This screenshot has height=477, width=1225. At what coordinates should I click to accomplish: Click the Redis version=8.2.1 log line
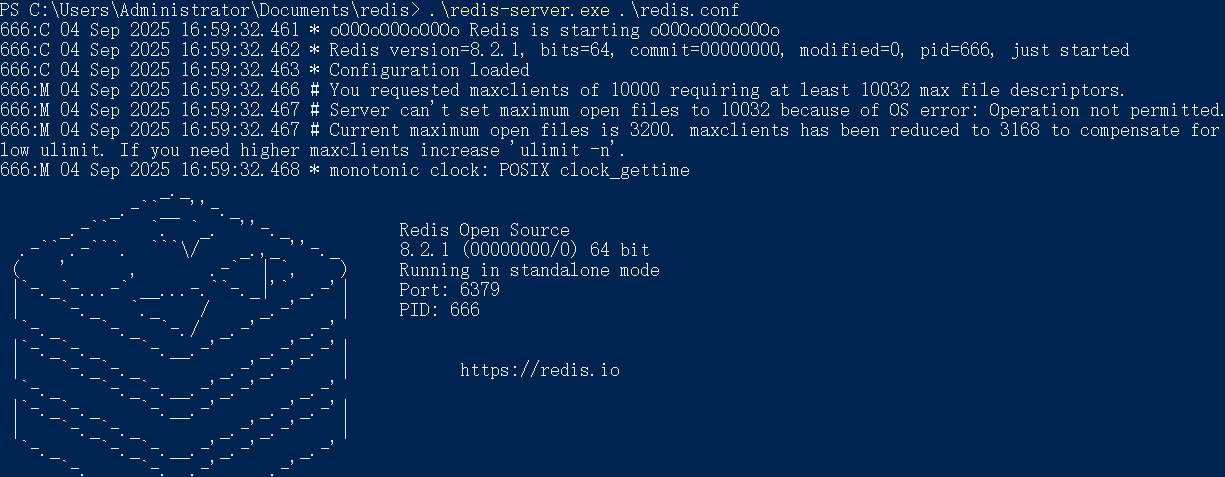pos(565,50)
